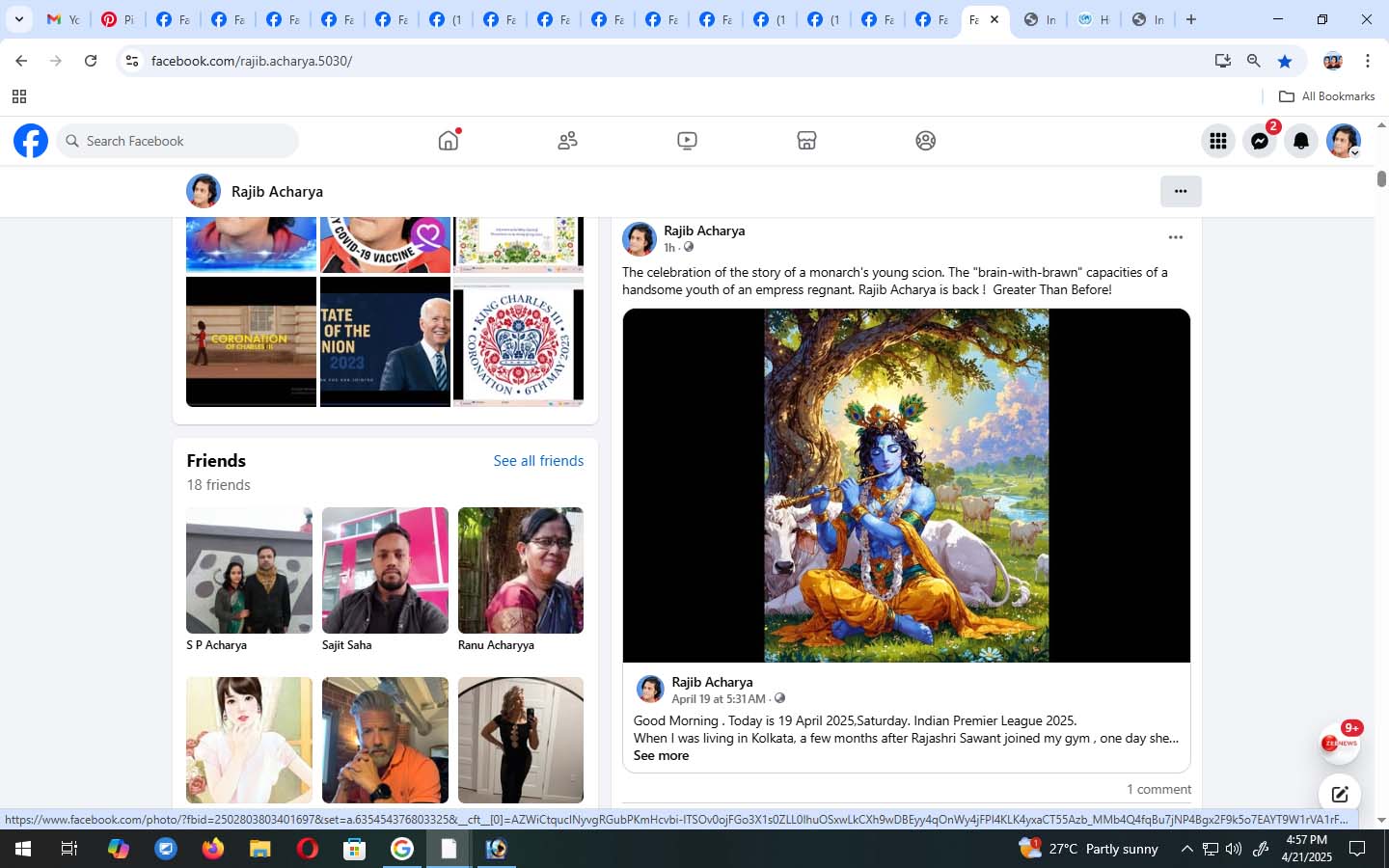Open All Bookmarks folder

pos(1326,96)
